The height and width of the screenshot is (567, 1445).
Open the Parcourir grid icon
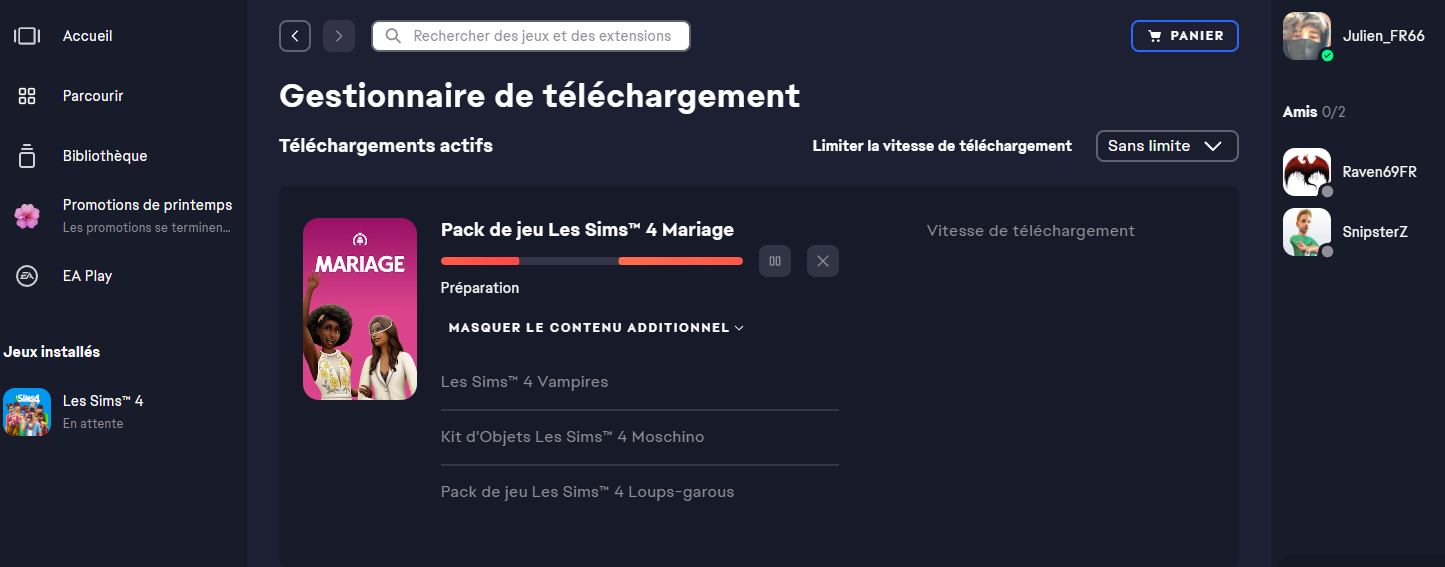coord(27,96)
